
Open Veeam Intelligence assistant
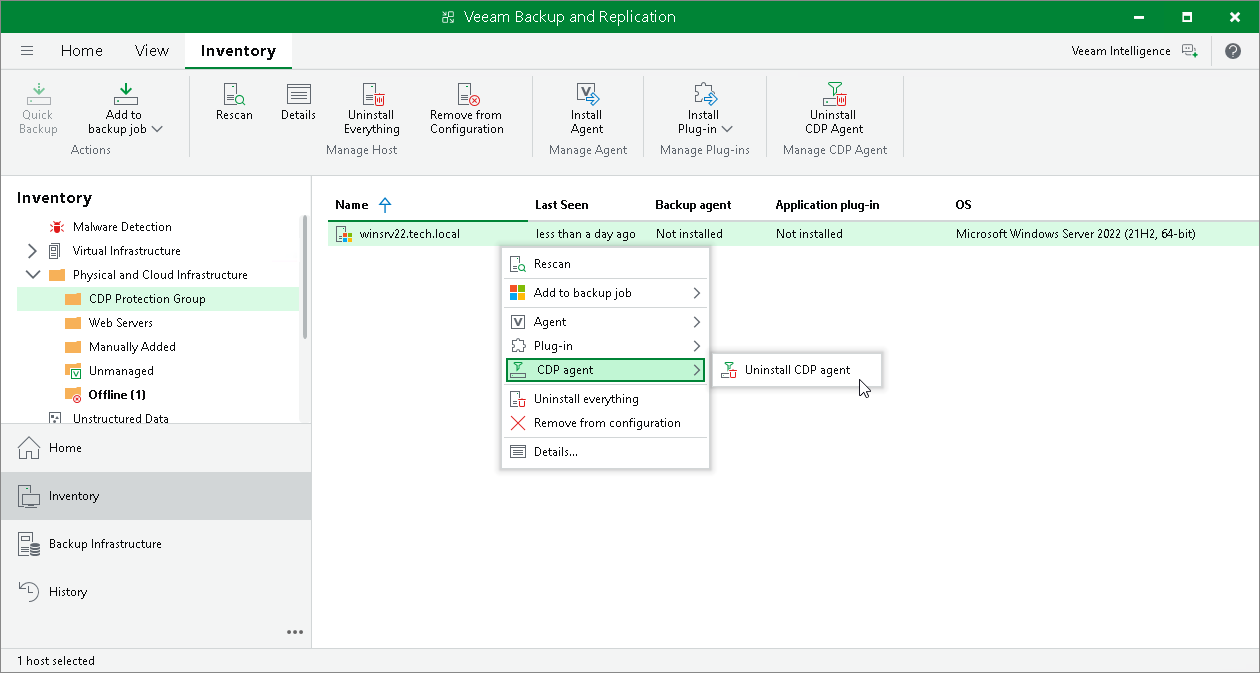click(x=1134, y=51)
